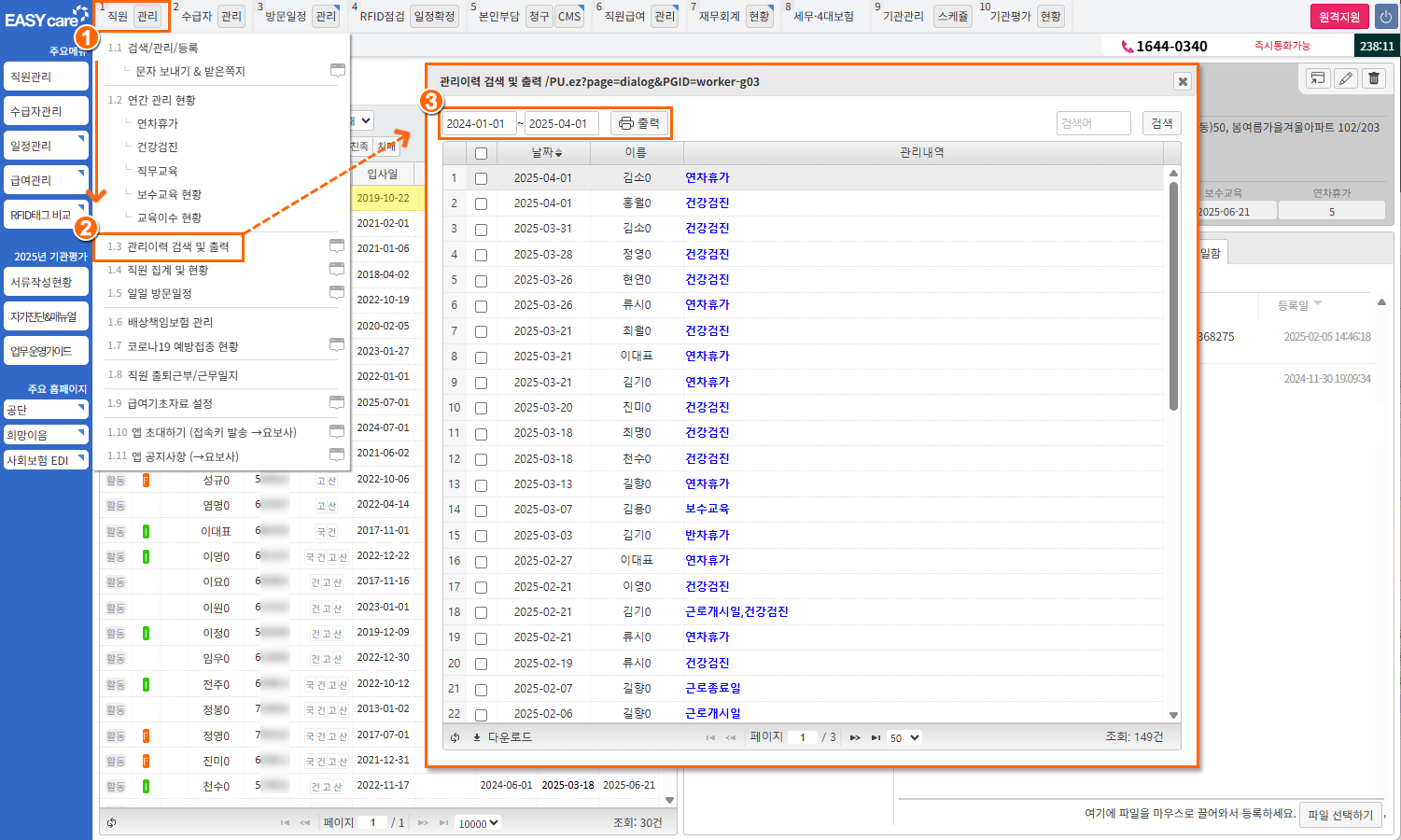This screenshot has height=840, width=1401.
Task: Click the dialog's vertical scrollbar thumb
Action: coord(1173,294)
